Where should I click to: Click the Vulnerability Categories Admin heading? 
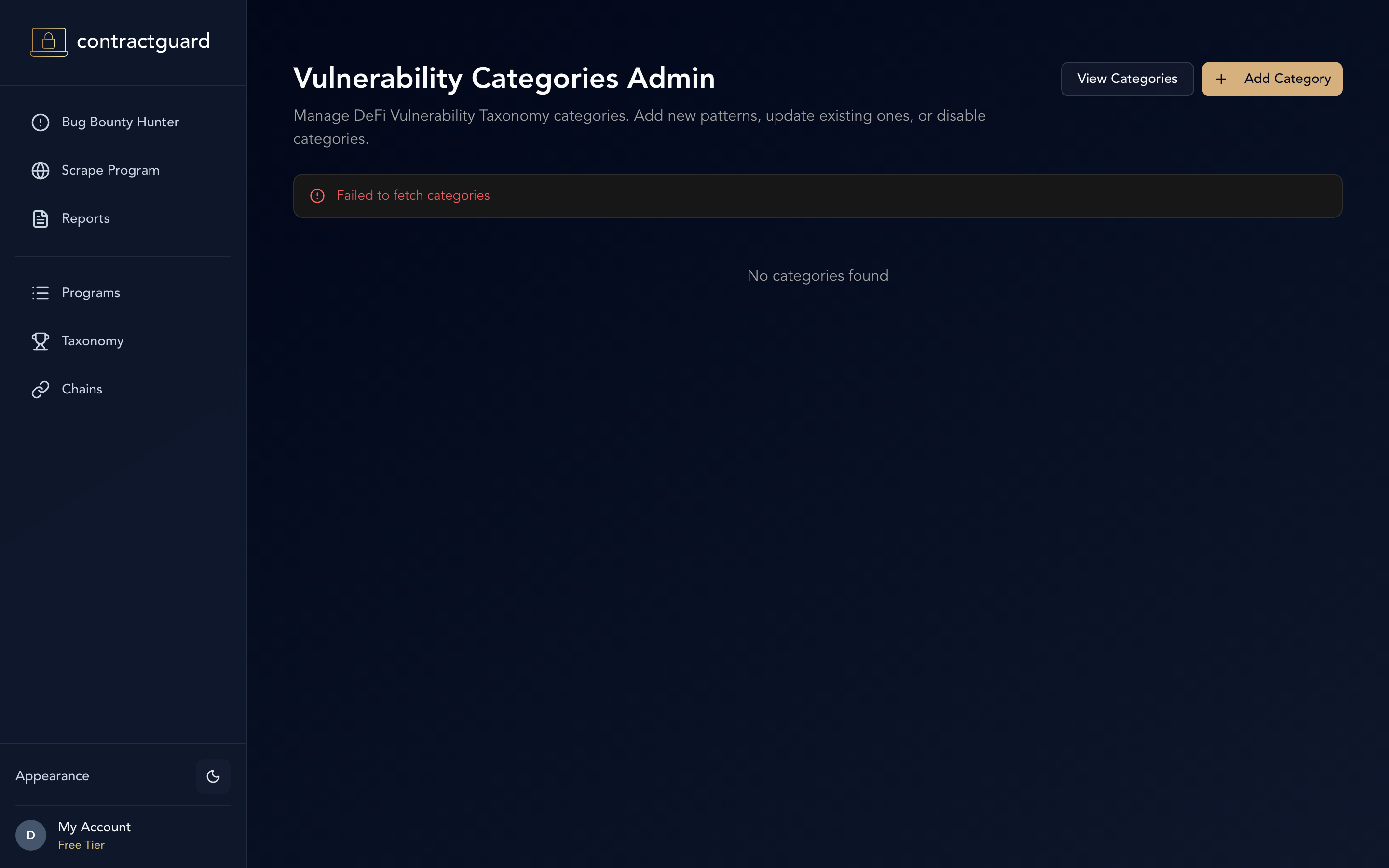click(x=504, y=78)
